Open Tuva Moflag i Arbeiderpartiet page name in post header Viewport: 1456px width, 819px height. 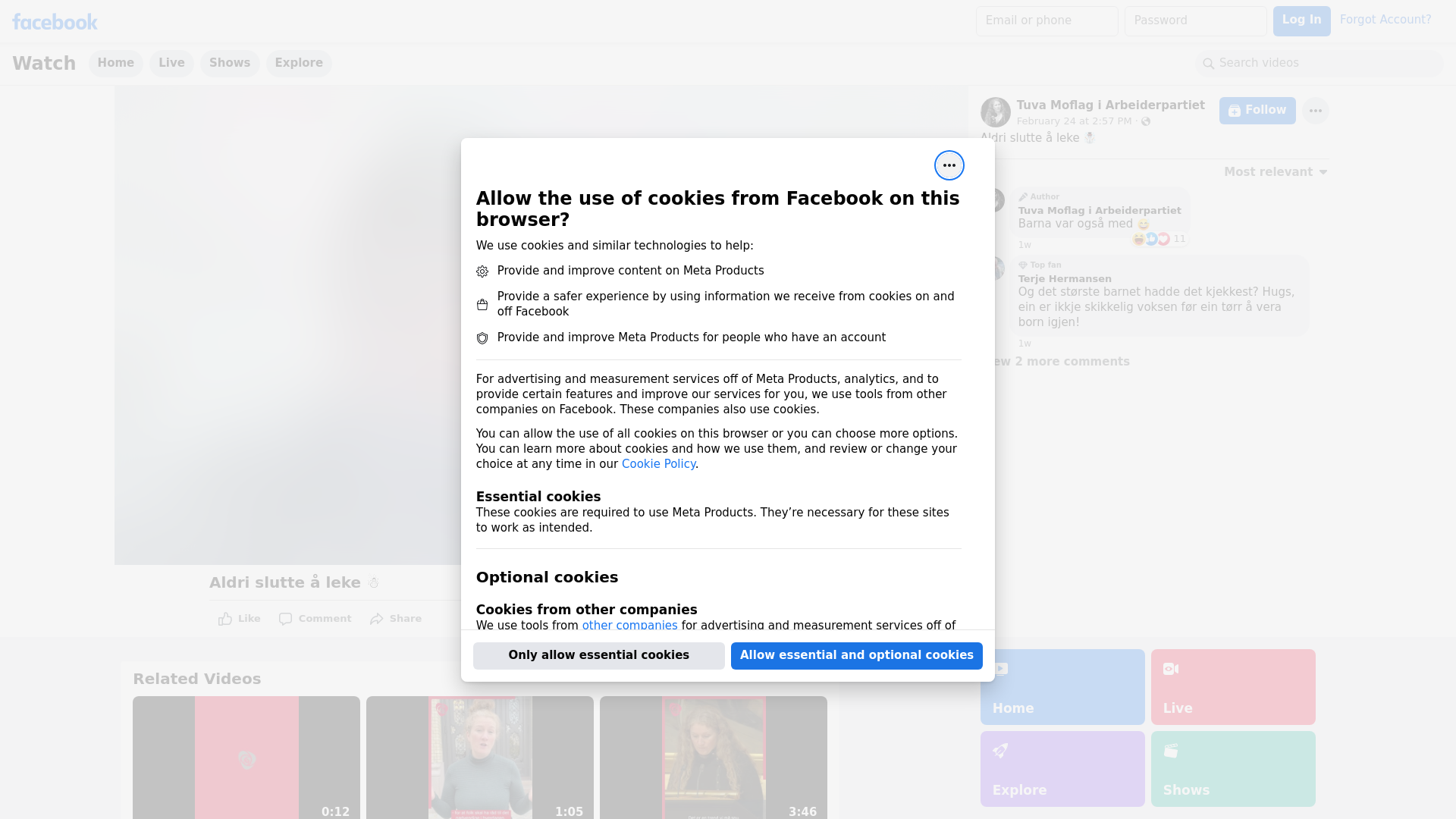pyautogui.click(x=1110, y=105)
